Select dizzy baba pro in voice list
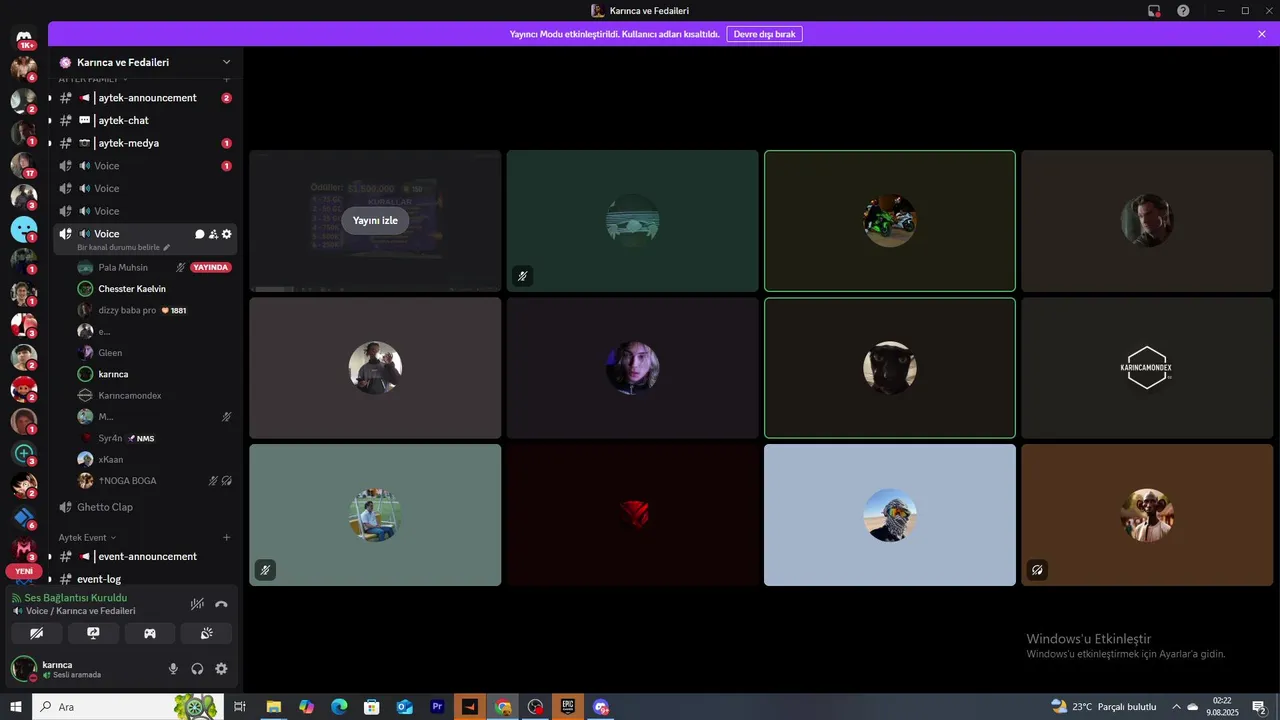Viewport: 1280px width, 720px height. coord(155,310)
